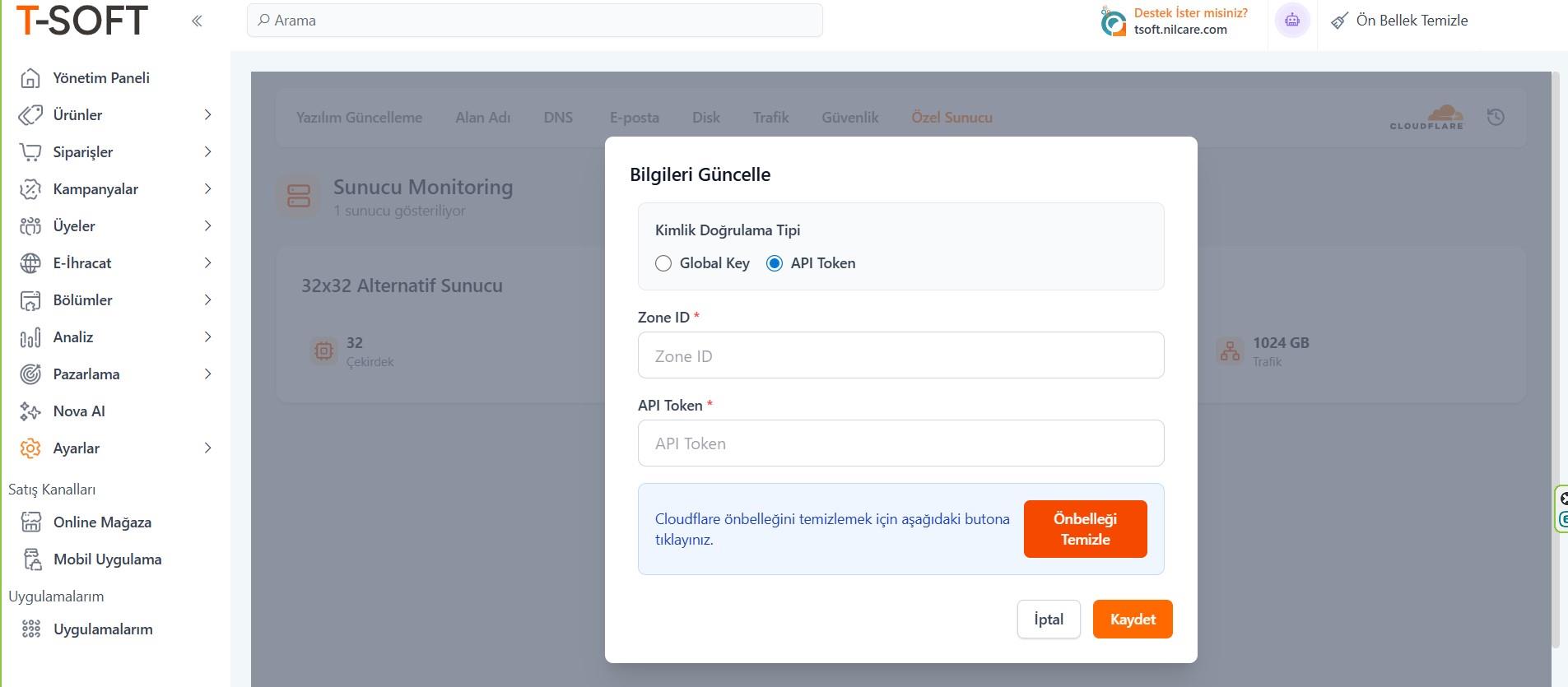Expand the Bölümler menu chevron
This screenshot has width=1568, height=687.
[207, 300]
